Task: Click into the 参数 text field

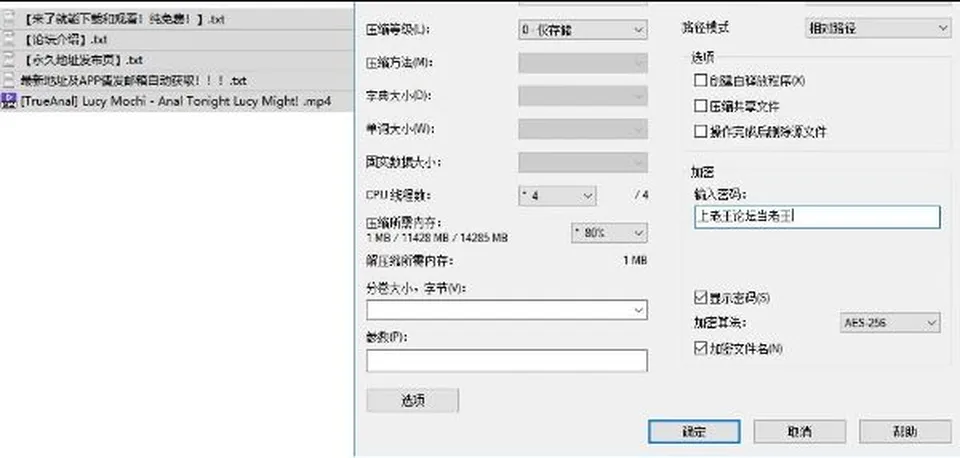Action: point(506,361)
